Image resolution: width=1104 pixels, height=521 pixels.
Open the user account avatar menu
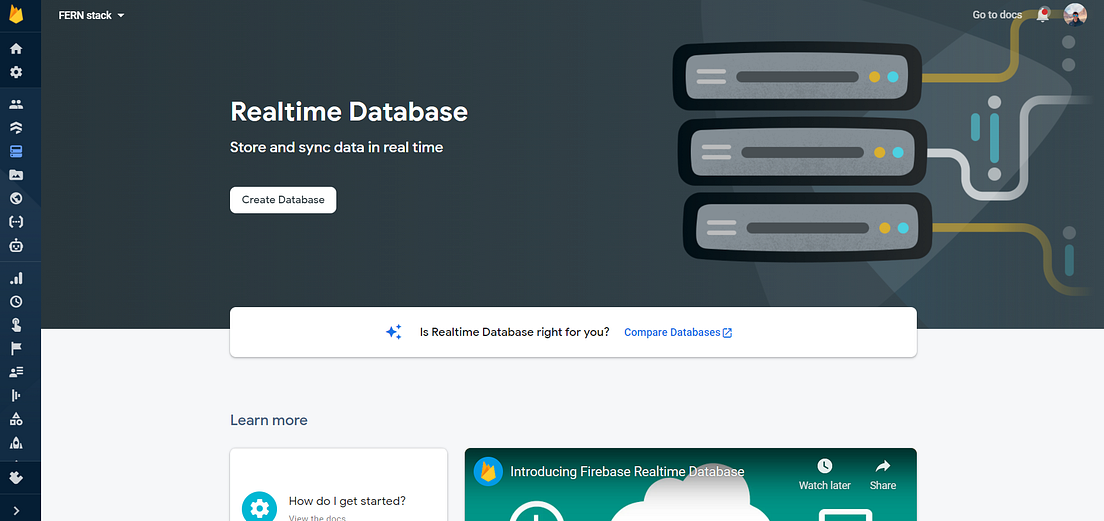point(1074,15)
